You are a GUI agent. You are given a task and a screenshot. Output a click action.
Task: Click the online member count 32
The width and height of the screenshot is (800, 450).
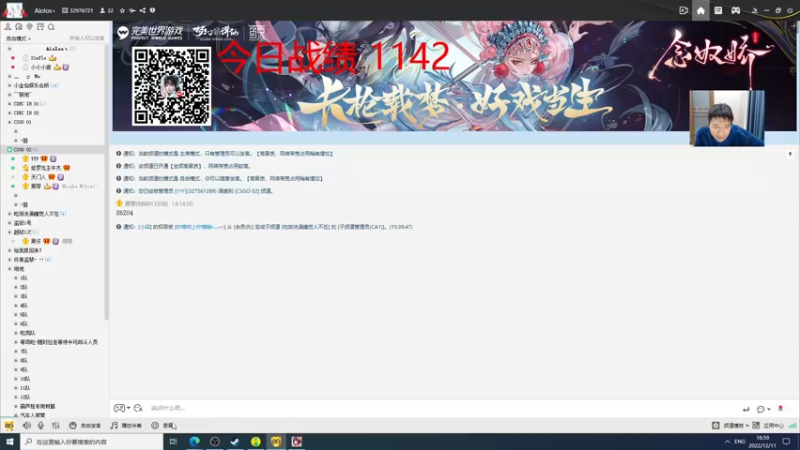point(107,10)
